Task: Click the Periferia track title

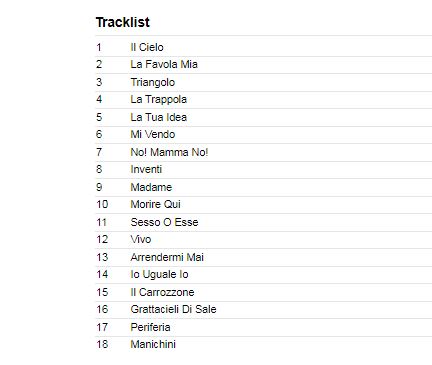Action: (150, 327)
